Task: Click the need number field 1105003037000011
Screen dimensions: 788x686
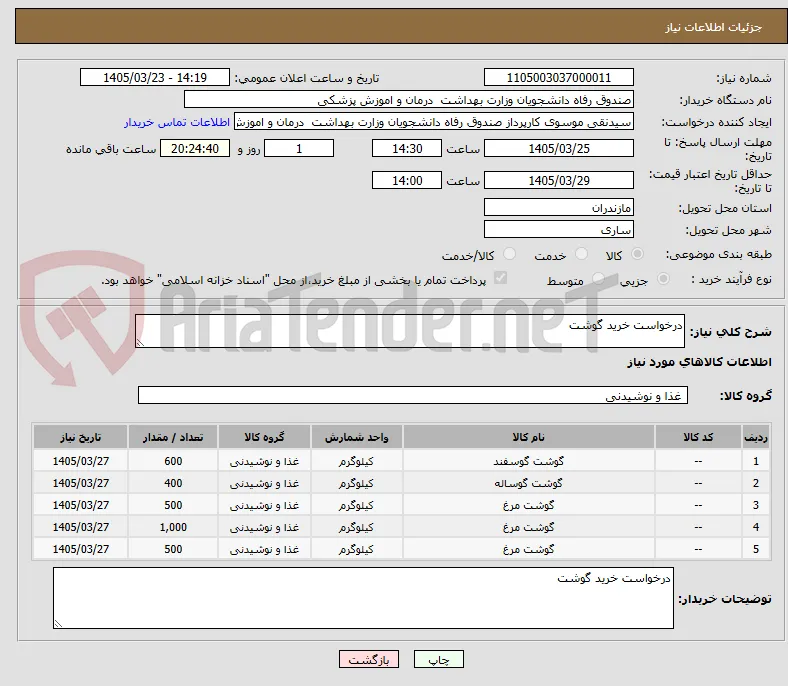Action: click(x=558, y=77)
